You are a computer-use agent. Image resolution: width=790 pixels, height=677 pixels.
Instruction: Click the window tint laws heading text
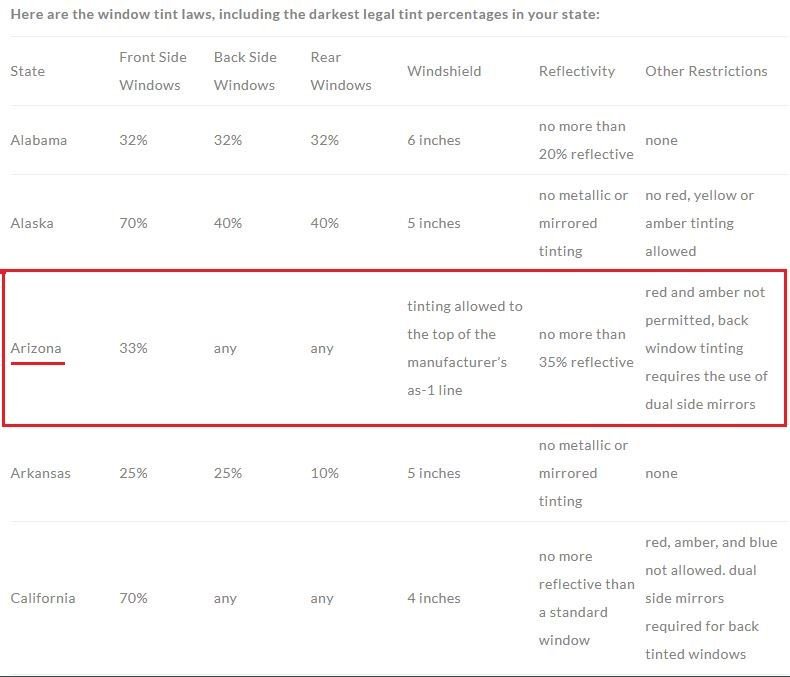tap(305, 17)
